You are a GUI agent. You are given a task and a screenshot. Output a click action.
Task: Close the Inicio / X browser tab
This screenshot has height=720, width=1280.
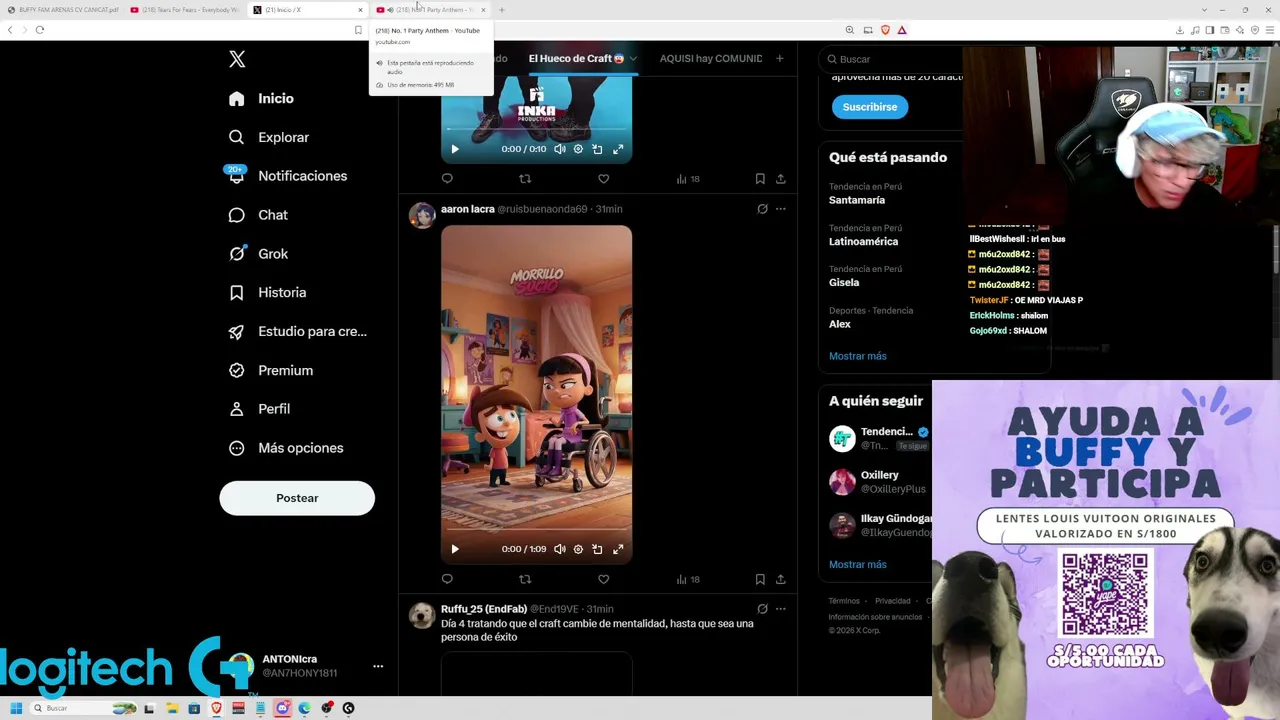point(360,10)
